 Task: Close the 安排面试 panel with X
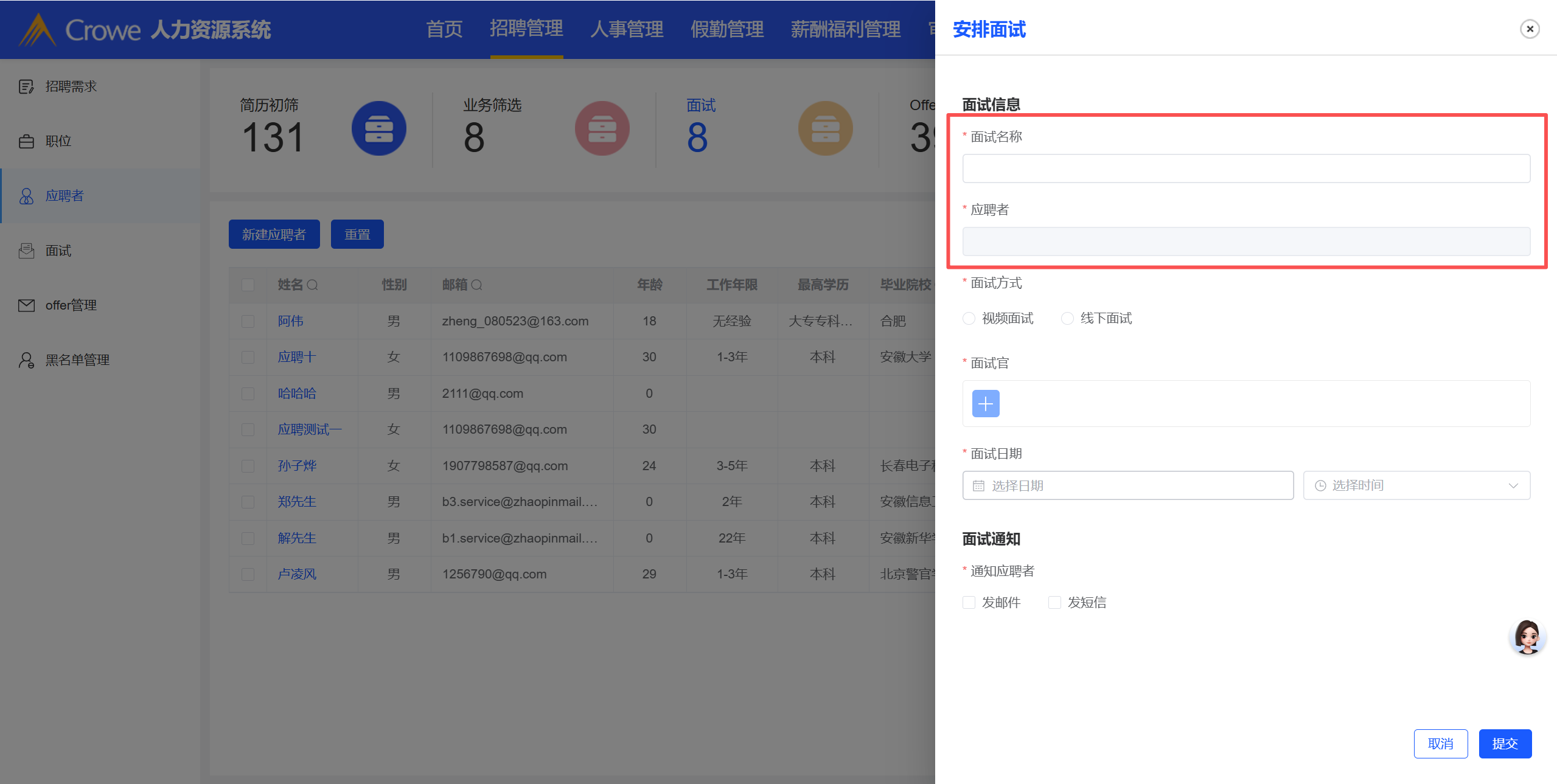1529,29
